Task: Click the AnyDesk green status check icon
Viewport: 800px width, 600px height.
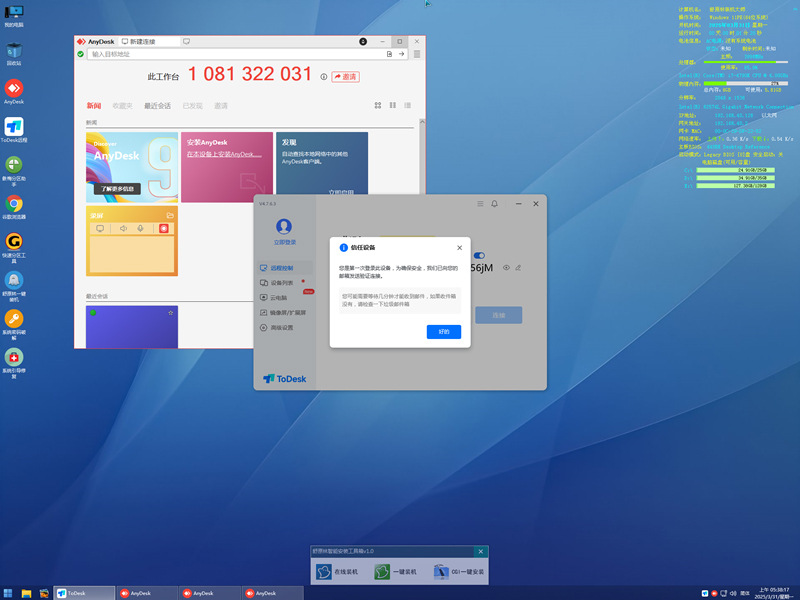Action: point(81,54)
